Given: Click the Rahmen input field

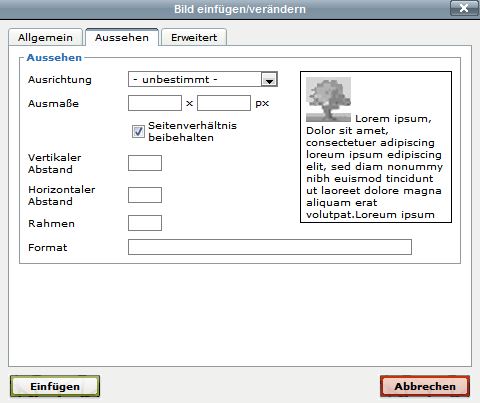Looking at the screenshot, I should (x=145, y=223).
